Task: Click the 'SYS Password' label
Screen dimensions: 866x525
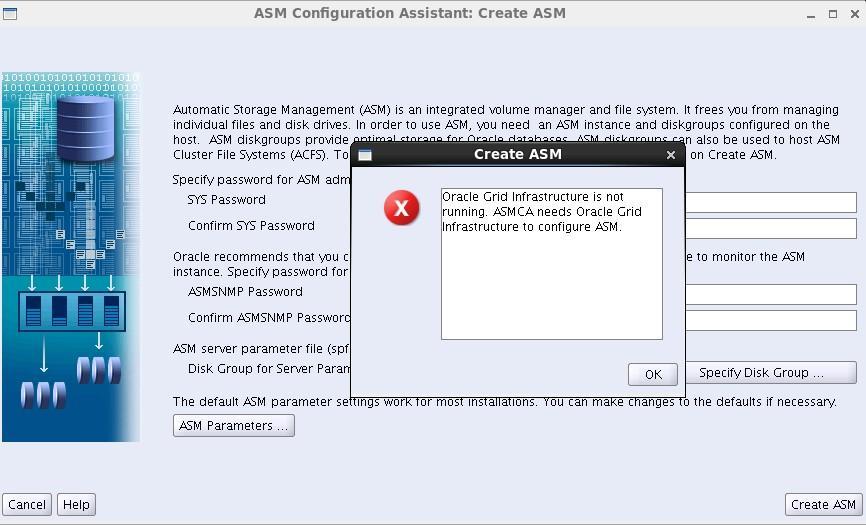Action: click(x=226, y=200)
